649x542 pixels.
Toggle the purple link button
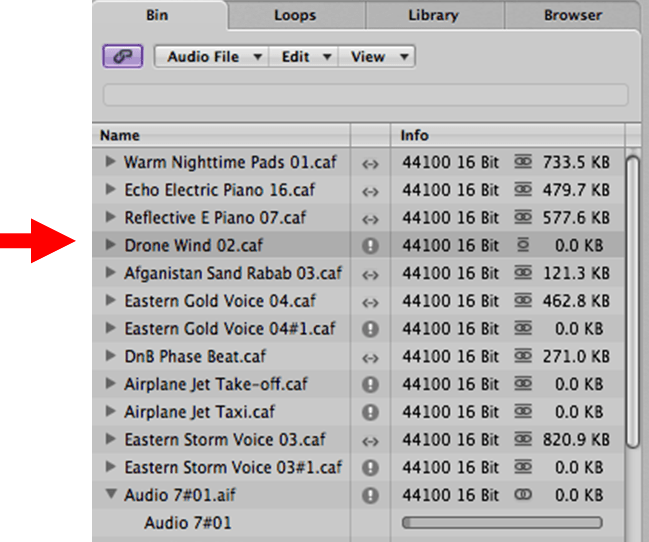[x=123, y=57]
